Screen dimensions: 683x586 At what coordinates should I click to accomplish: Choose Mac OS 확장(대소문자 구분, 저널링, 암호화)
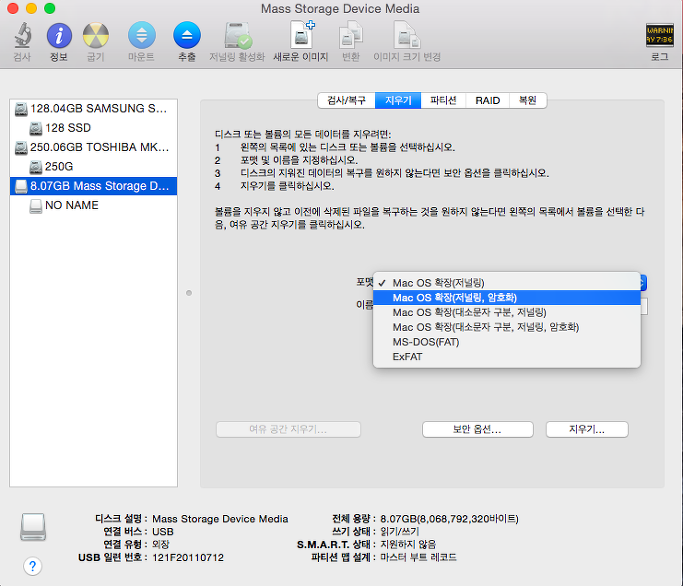507,327
